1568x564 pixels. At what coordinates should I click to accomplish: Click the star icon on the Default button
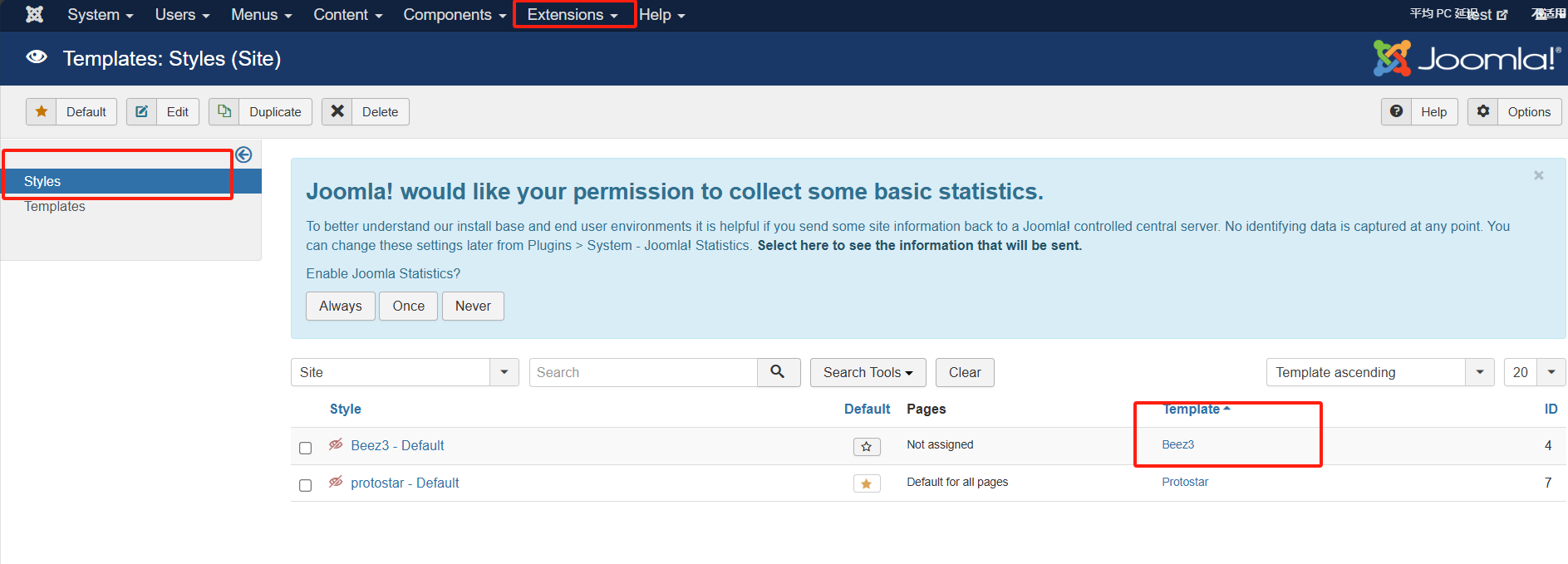tap(42, 111)
